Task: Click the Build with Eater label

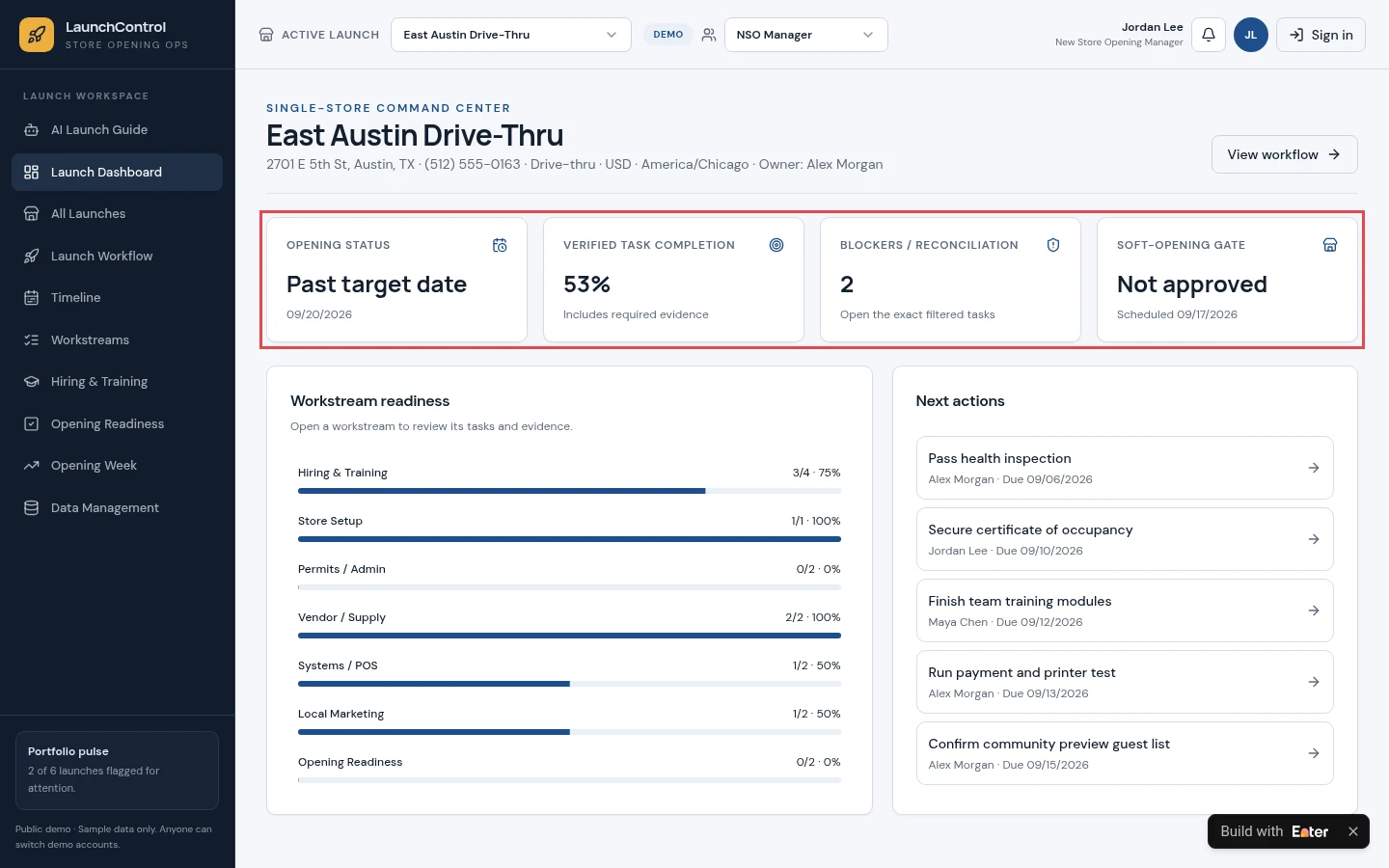Action: click(x=1274, y=831)
